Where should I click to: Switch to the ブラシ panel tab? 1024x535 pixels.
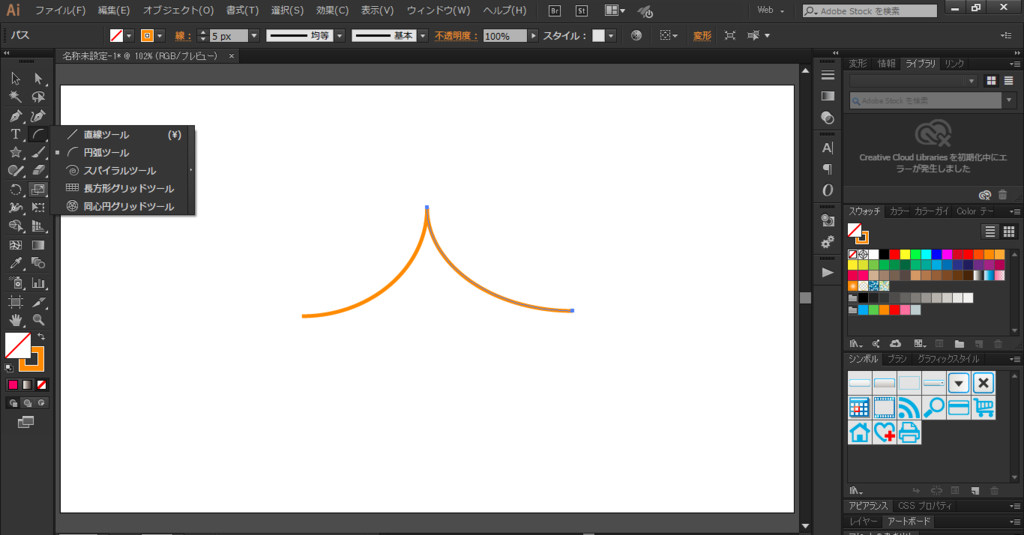897,359
